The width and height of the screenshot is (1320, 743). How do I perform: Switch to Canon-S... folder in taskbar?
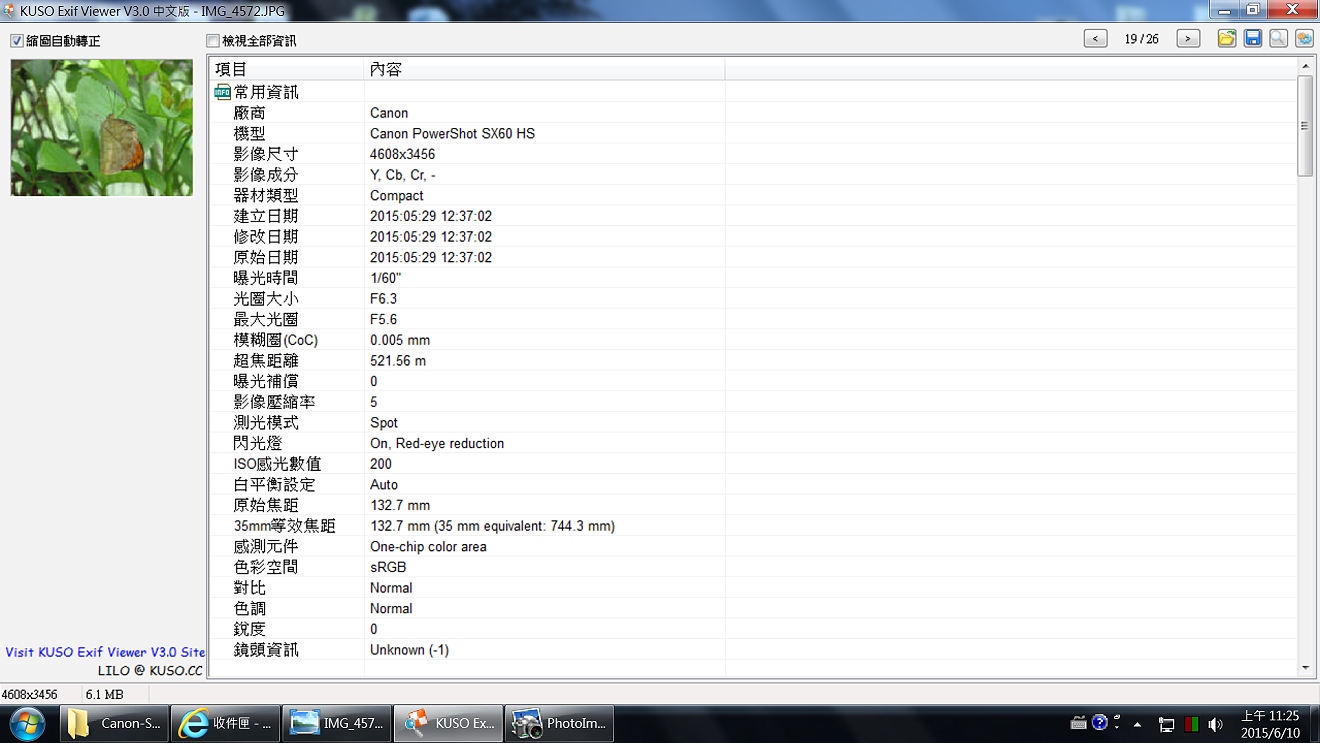(114, 723)
